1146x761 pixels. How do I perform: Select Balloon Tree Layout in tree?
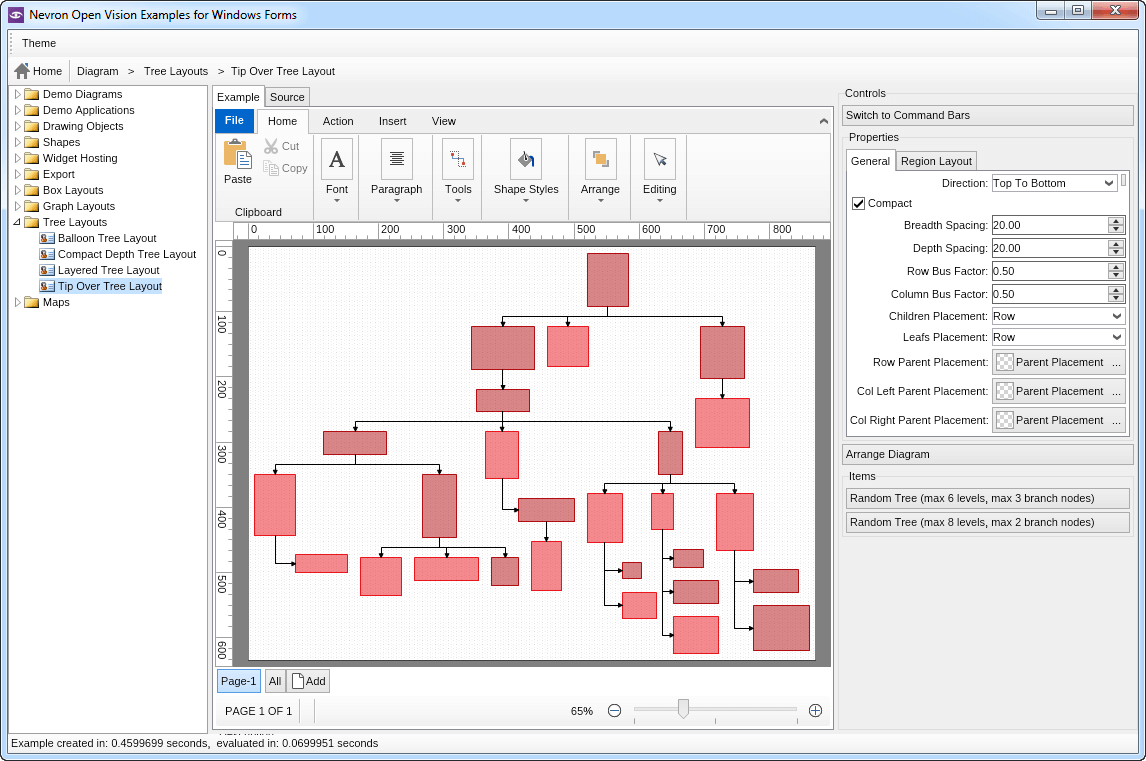107,238
